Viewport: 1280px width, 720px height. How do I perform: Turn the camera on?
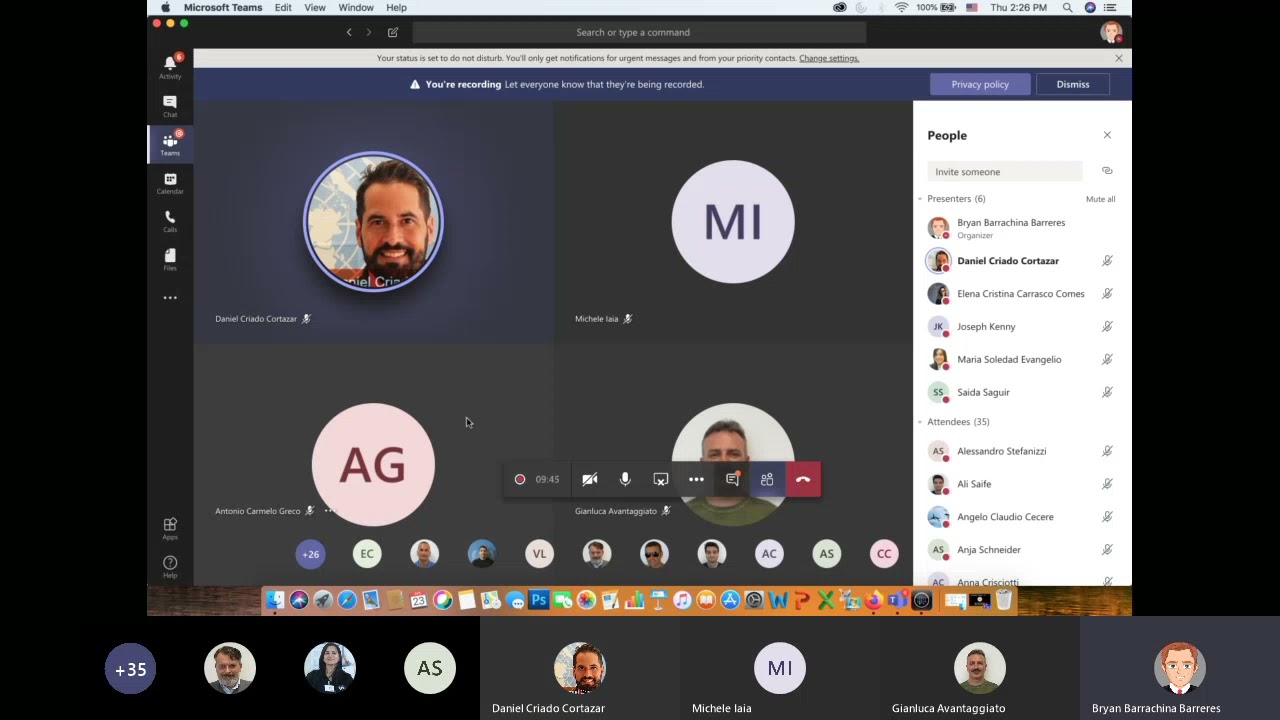pos(590,480)
